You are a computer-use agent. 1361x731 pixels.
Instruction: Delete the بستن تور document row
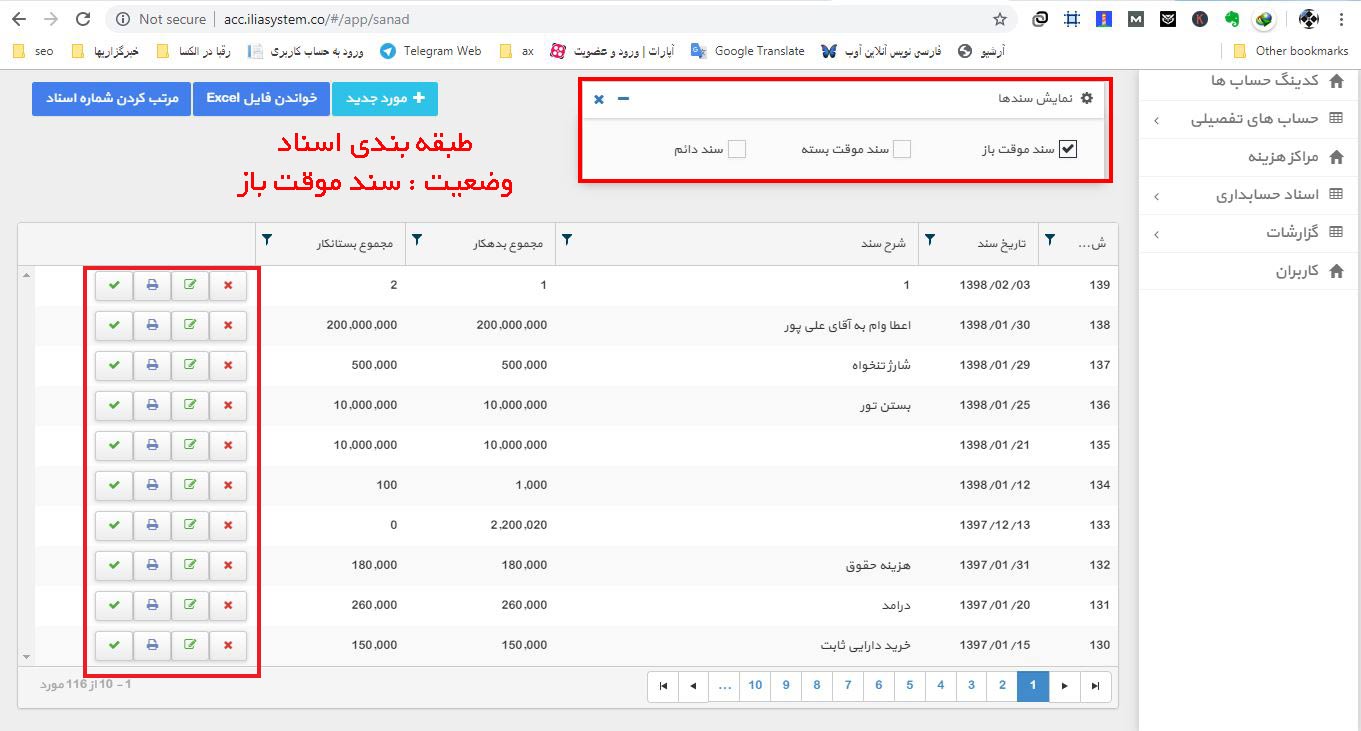point(227,405)
